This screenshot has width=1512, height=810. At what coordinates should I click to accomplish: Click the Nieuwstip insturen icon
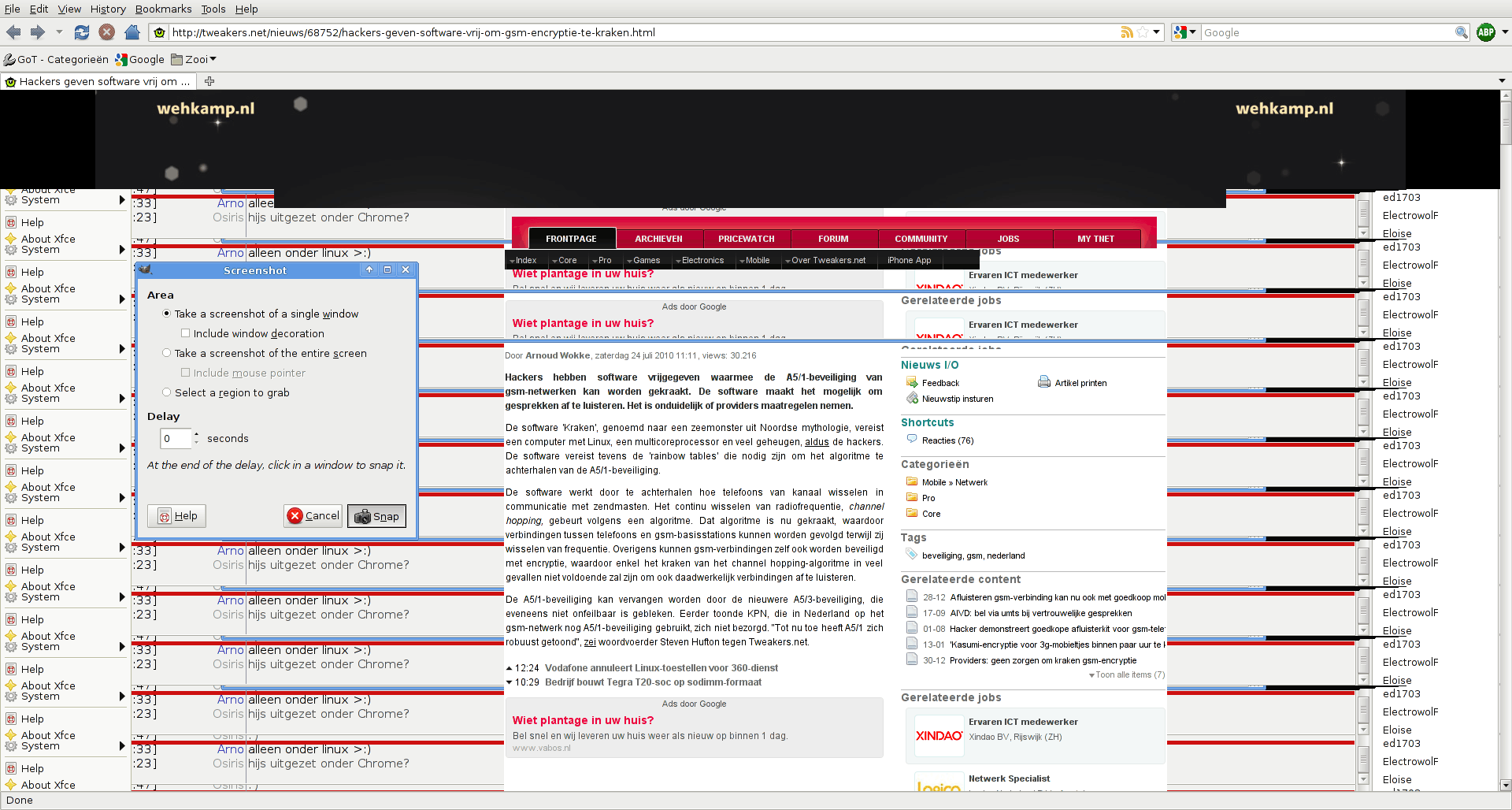point(912,399)
